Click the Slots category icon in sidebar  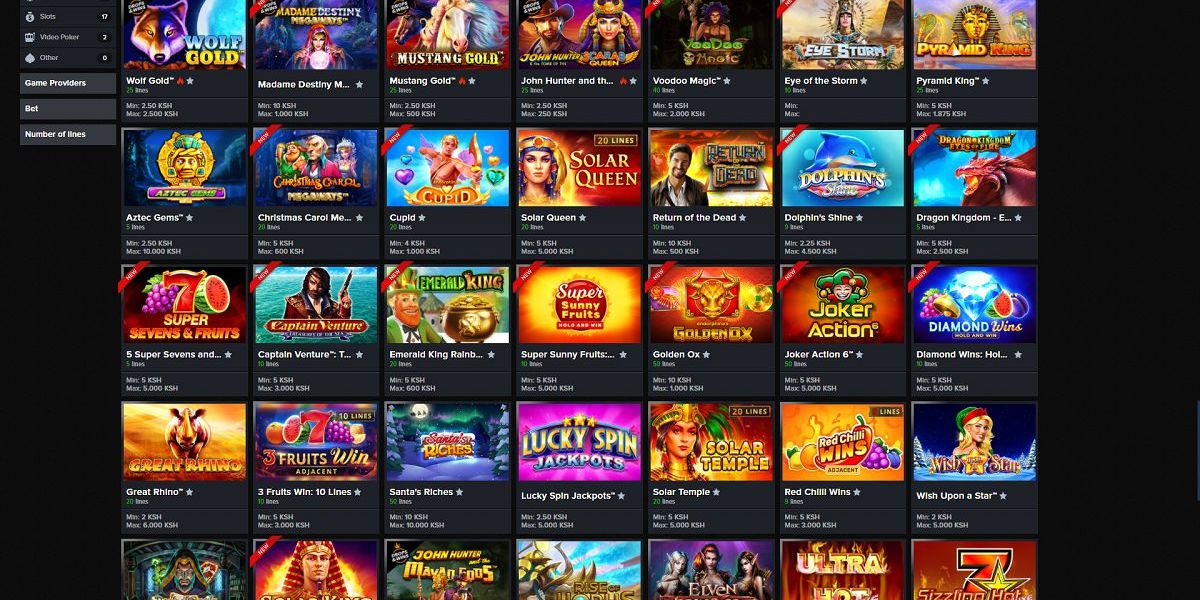(29, 17)
